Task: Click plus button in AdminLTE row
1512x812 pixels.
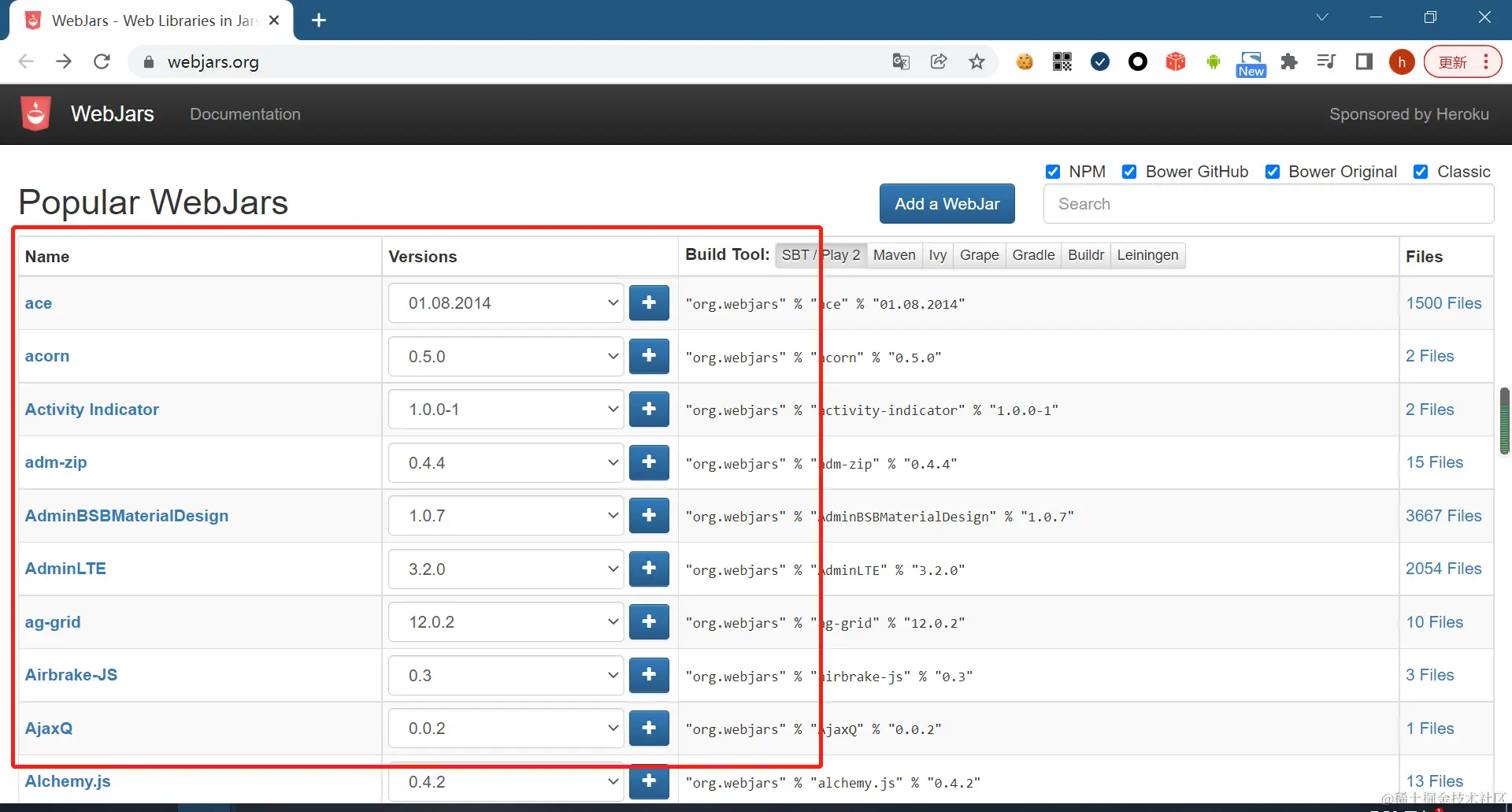Action: coord(649,569)
